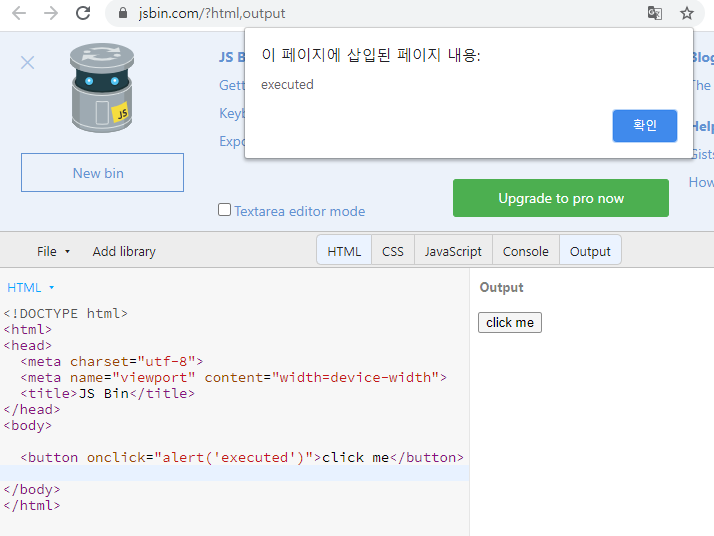Screen dimensions: 714x536
Task: Open the Add library menu
Action: [124, 251]
